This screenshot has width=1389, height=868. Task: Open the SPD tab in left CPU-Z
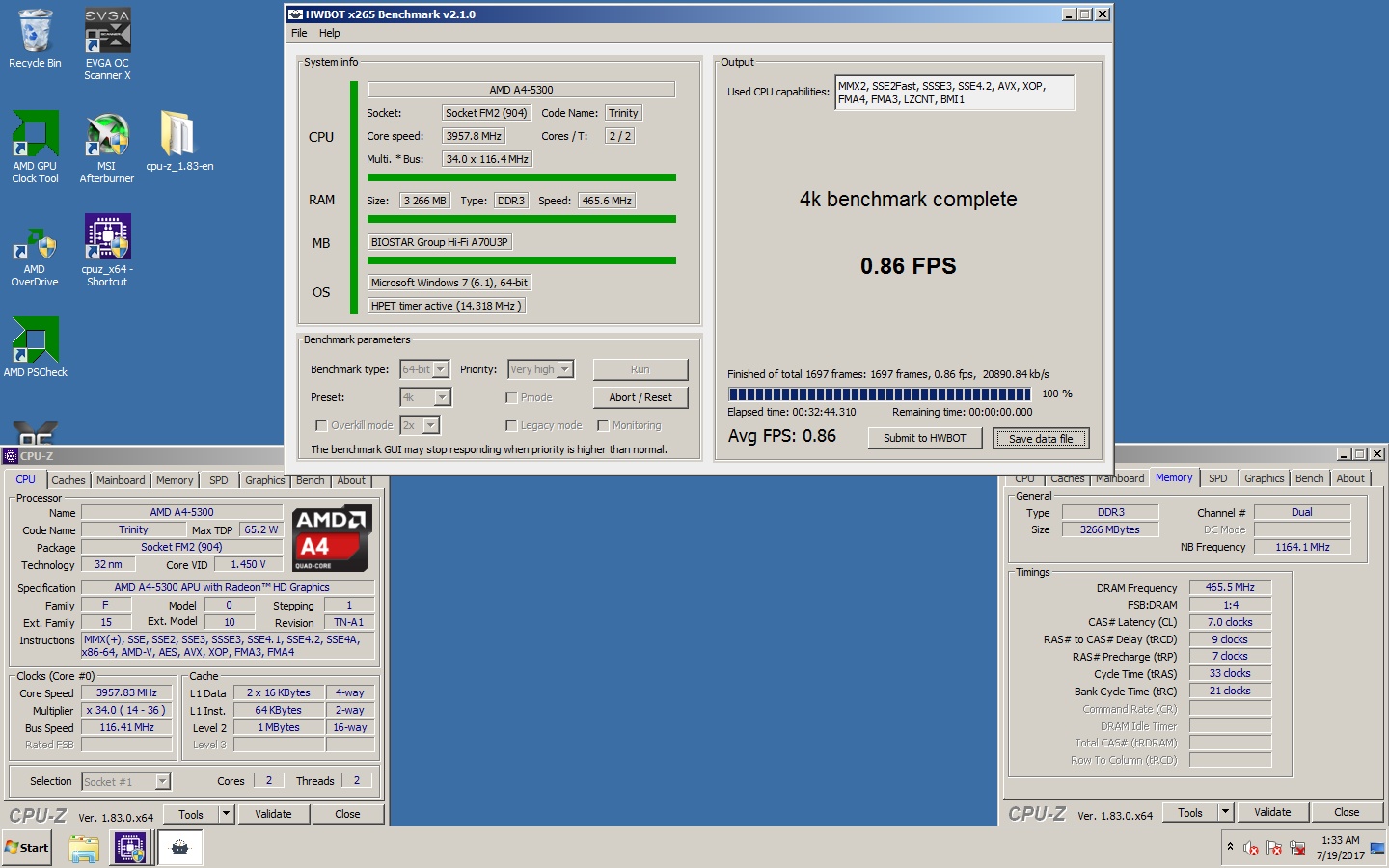pyautogui.click(x=219, y=480)
